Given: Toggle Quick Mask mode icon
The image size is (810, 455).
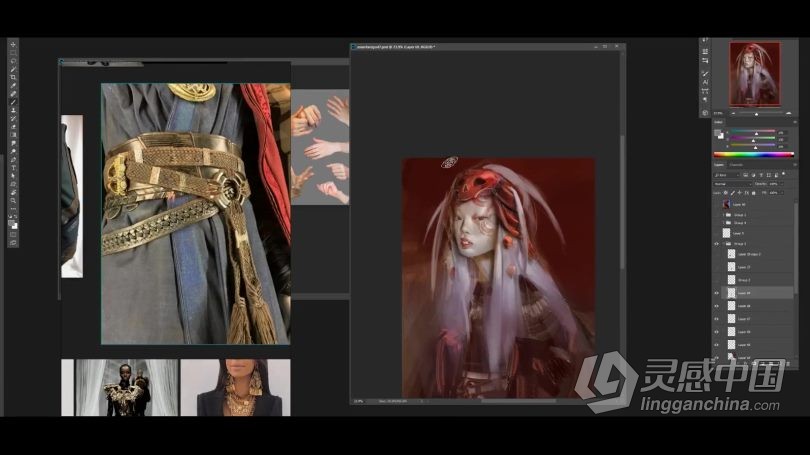Looking at the screenshot, I should [13, 236].
